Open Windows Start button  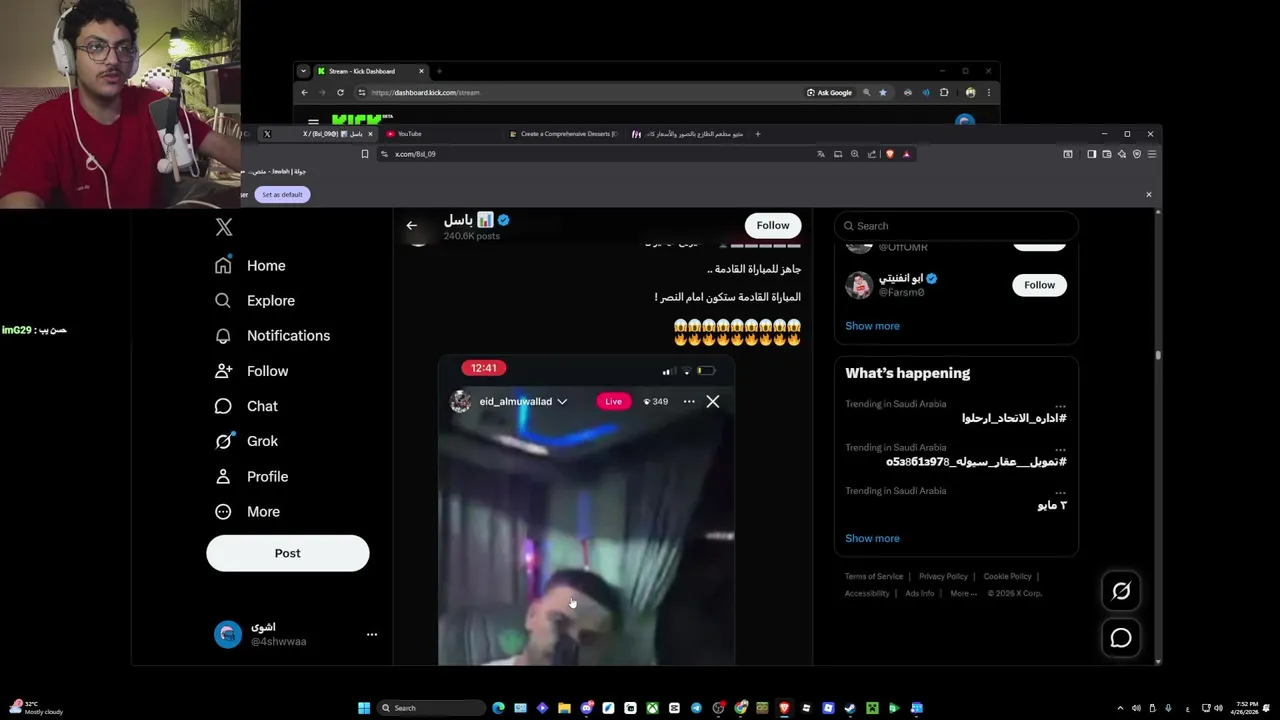click(364, 708)
